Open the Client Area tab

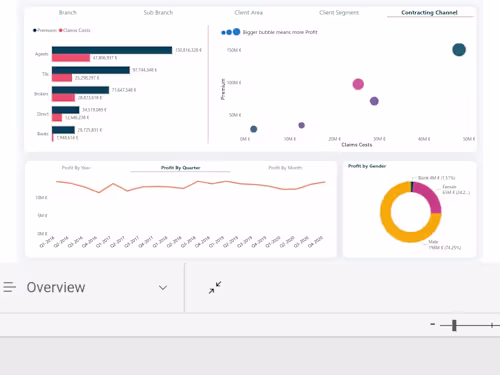point(249,13)
